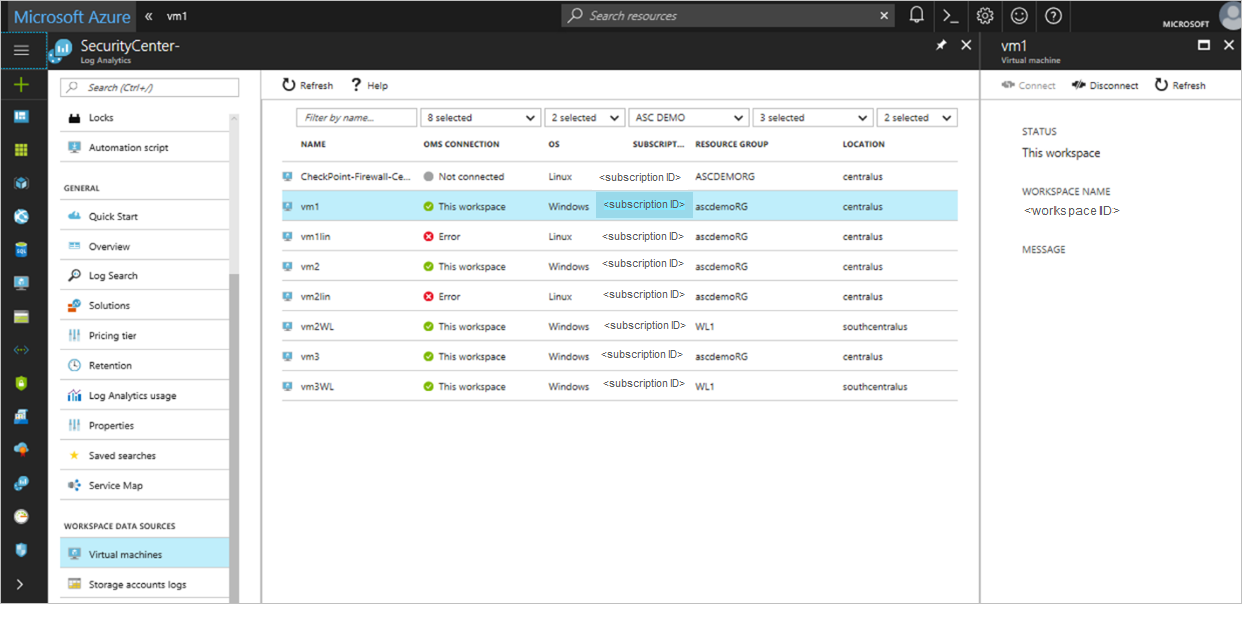
Task: Click the Filter by name field
Action: (x=356, y=118)
